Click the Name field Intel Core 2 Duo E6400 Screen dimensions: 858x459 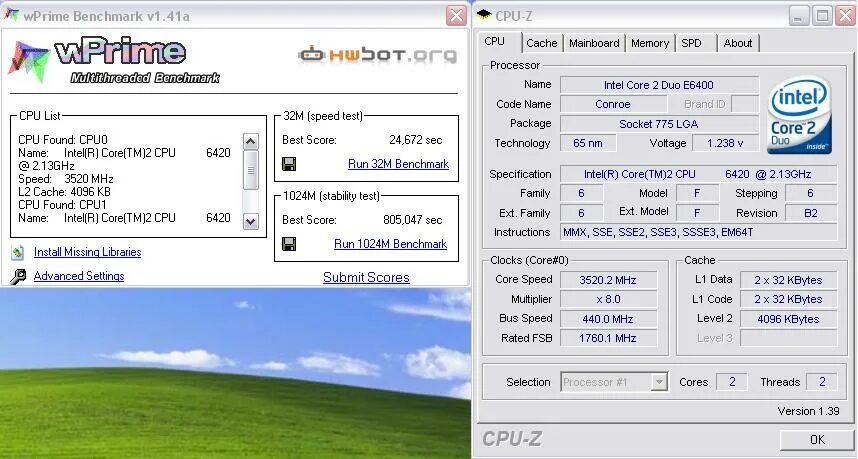[659, 85]
